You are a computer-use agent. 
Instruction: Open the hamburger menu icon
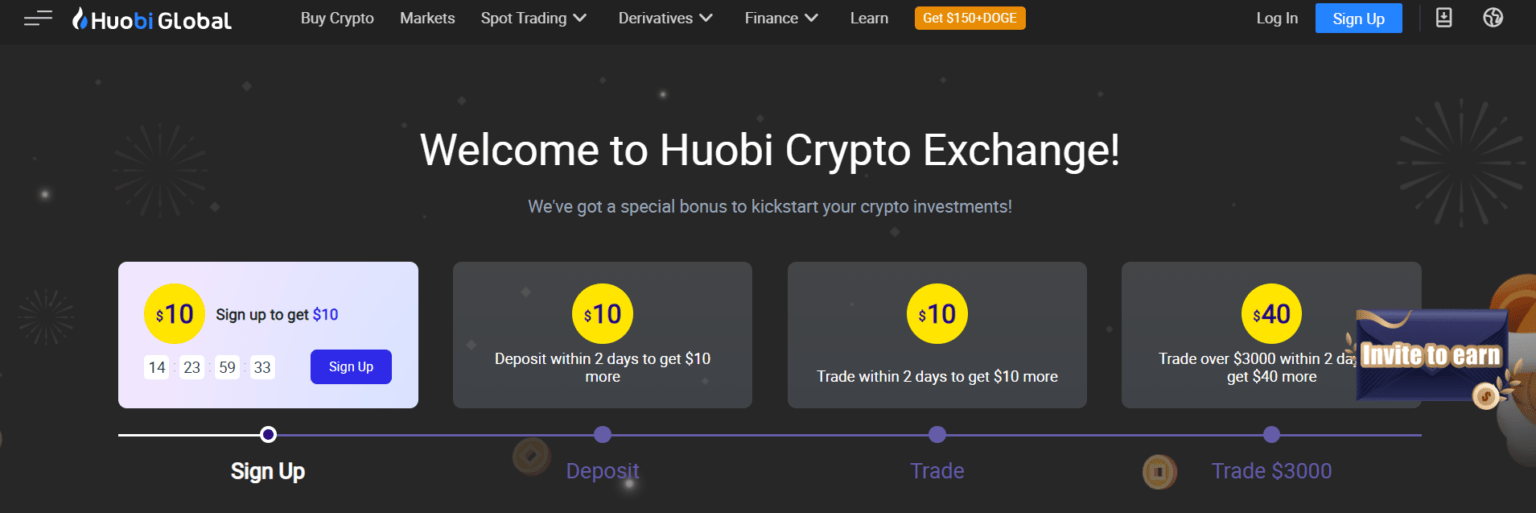38,18
